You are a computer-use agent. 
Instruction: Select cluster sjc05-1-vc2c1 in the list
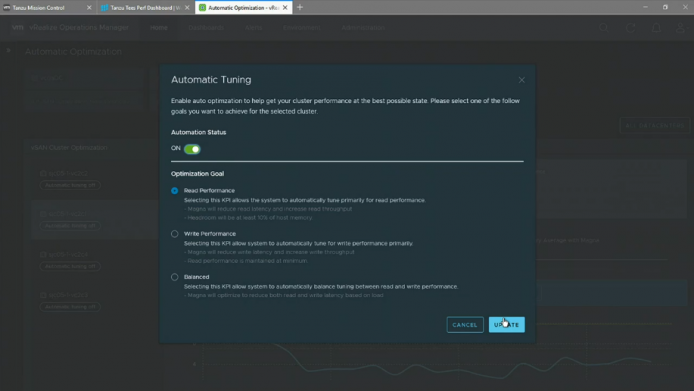tap(68, 214)
